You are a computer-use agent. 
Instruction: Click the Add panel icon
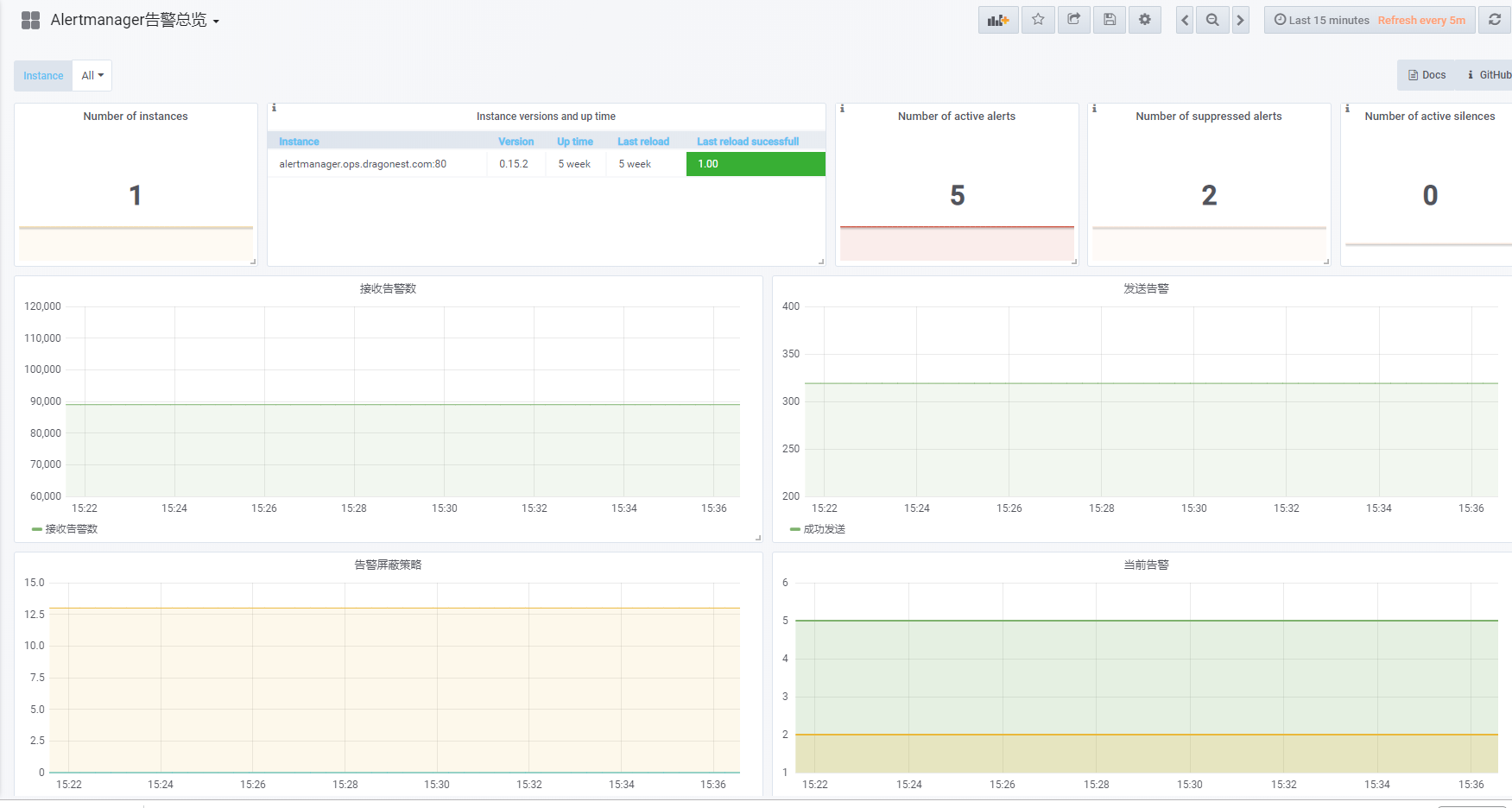click(x=998, y=20)
